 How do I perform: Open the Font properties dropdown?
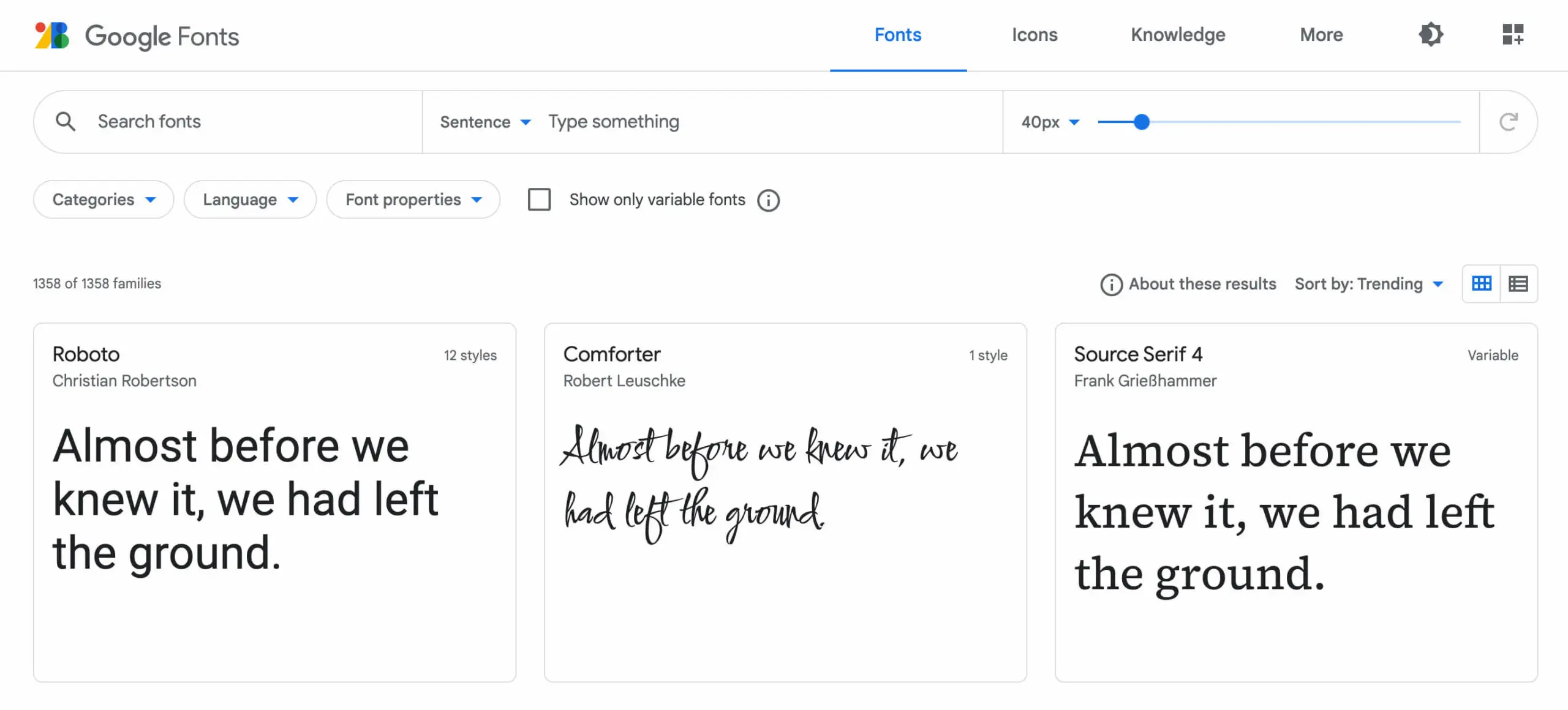point(413,200)
